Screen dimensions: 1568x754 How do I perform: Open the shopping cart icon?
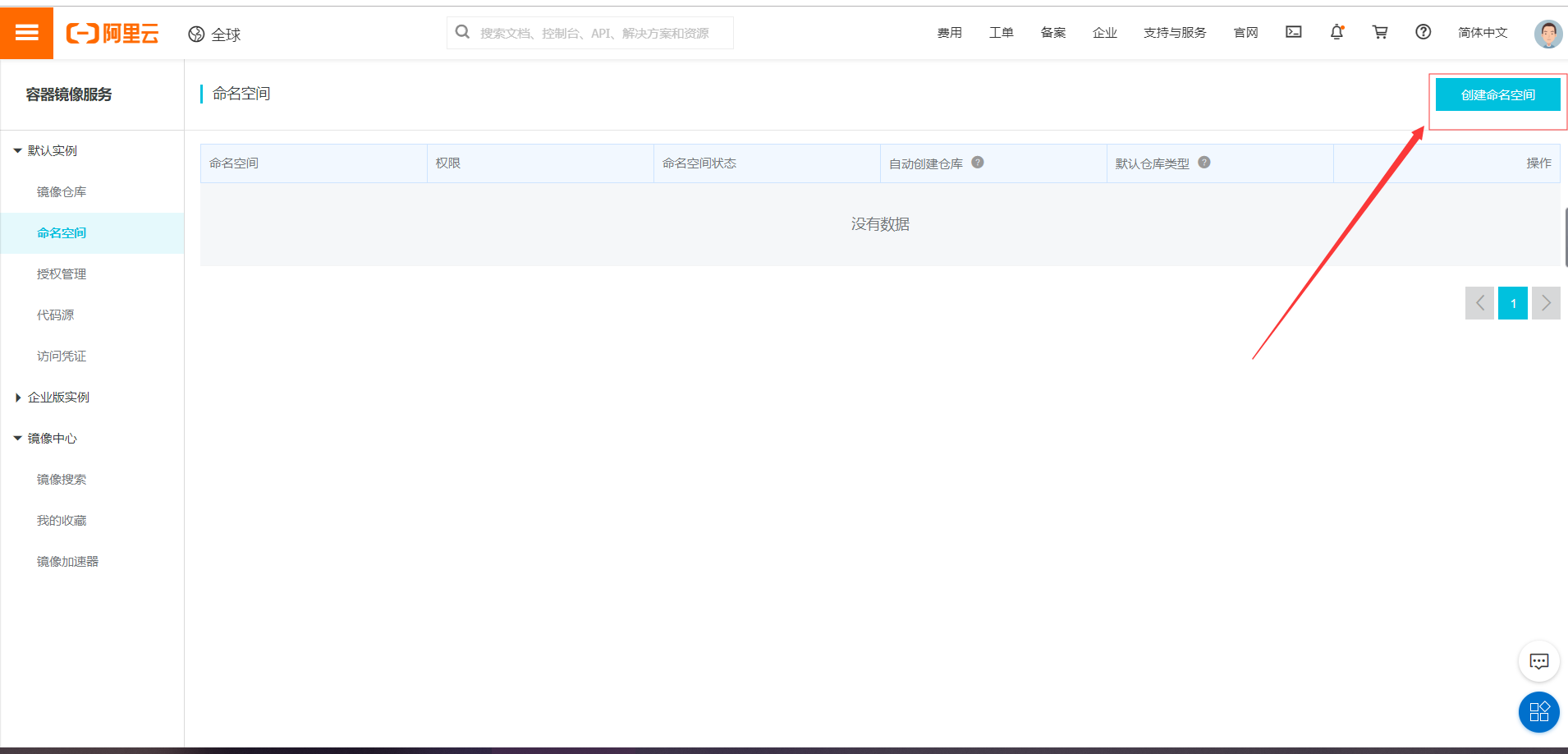pyautogui.click(x=1380, y=32)
